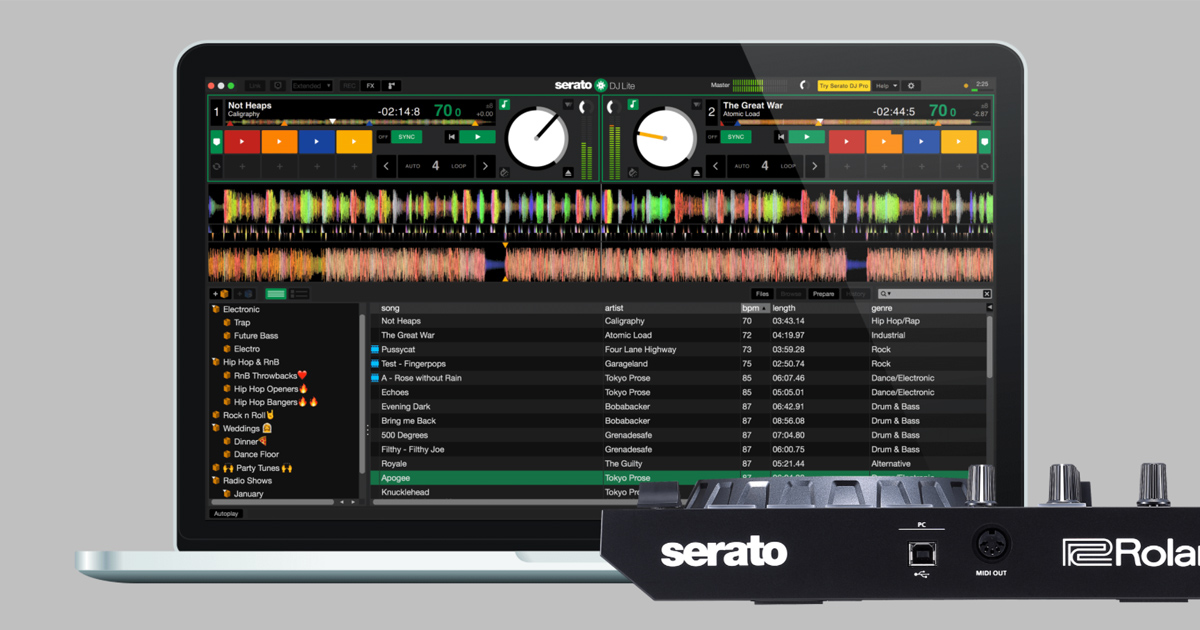
Task: Open the Help dropdown menu
Action: [x=887, y=86]
